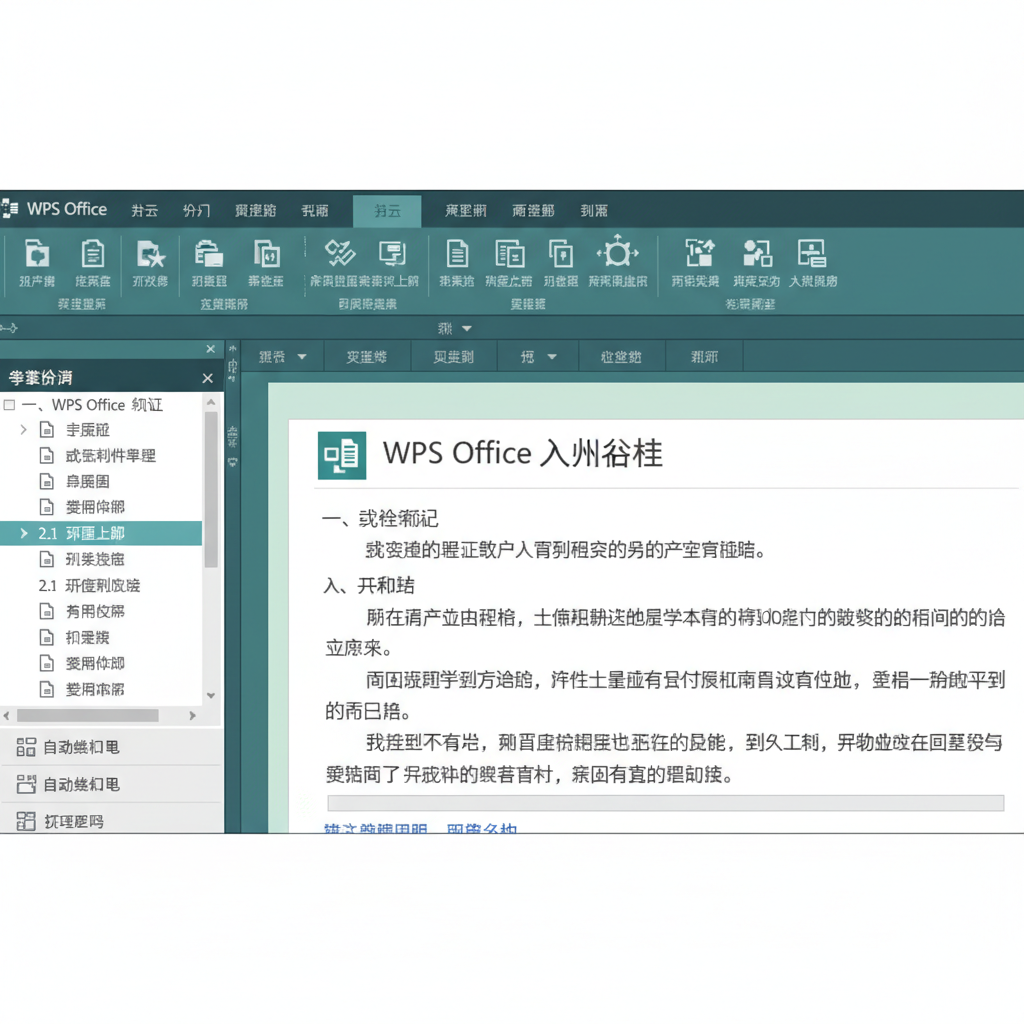Click the second text button in the document toolbar
The height and width of the screenshot is (1024, 1024).
[x=366, y=357]
